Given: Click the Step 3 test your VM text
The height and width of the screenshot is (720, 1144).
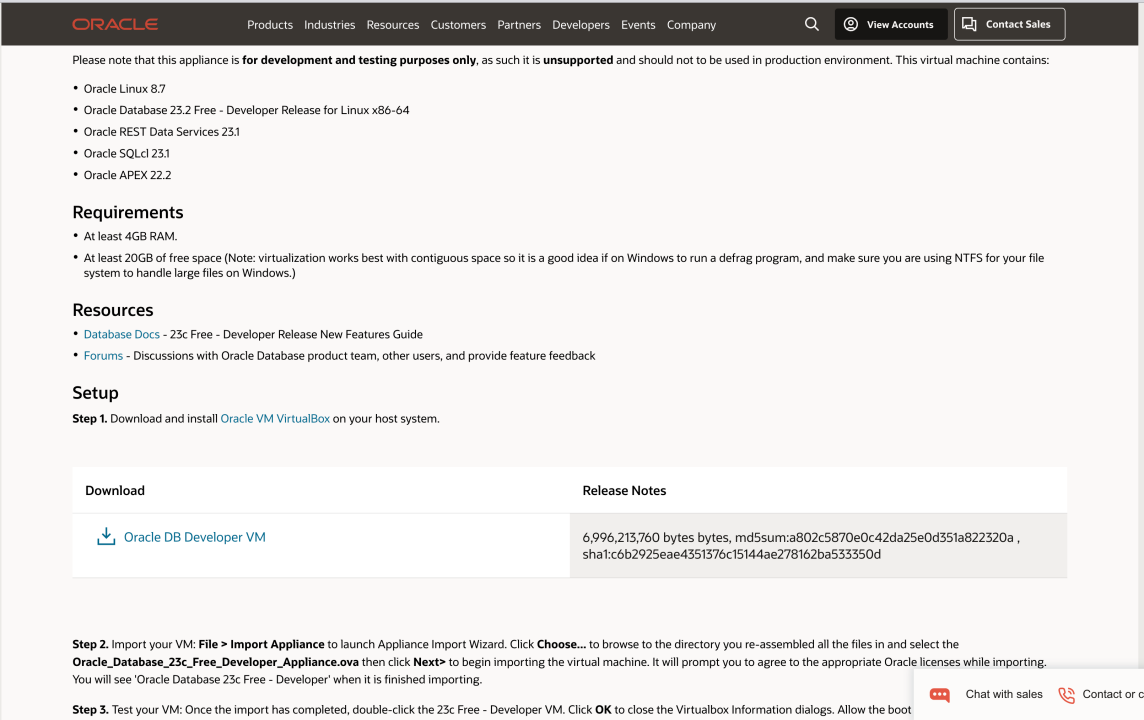Looking at the screenshot, I should click(x=492, y=710).
